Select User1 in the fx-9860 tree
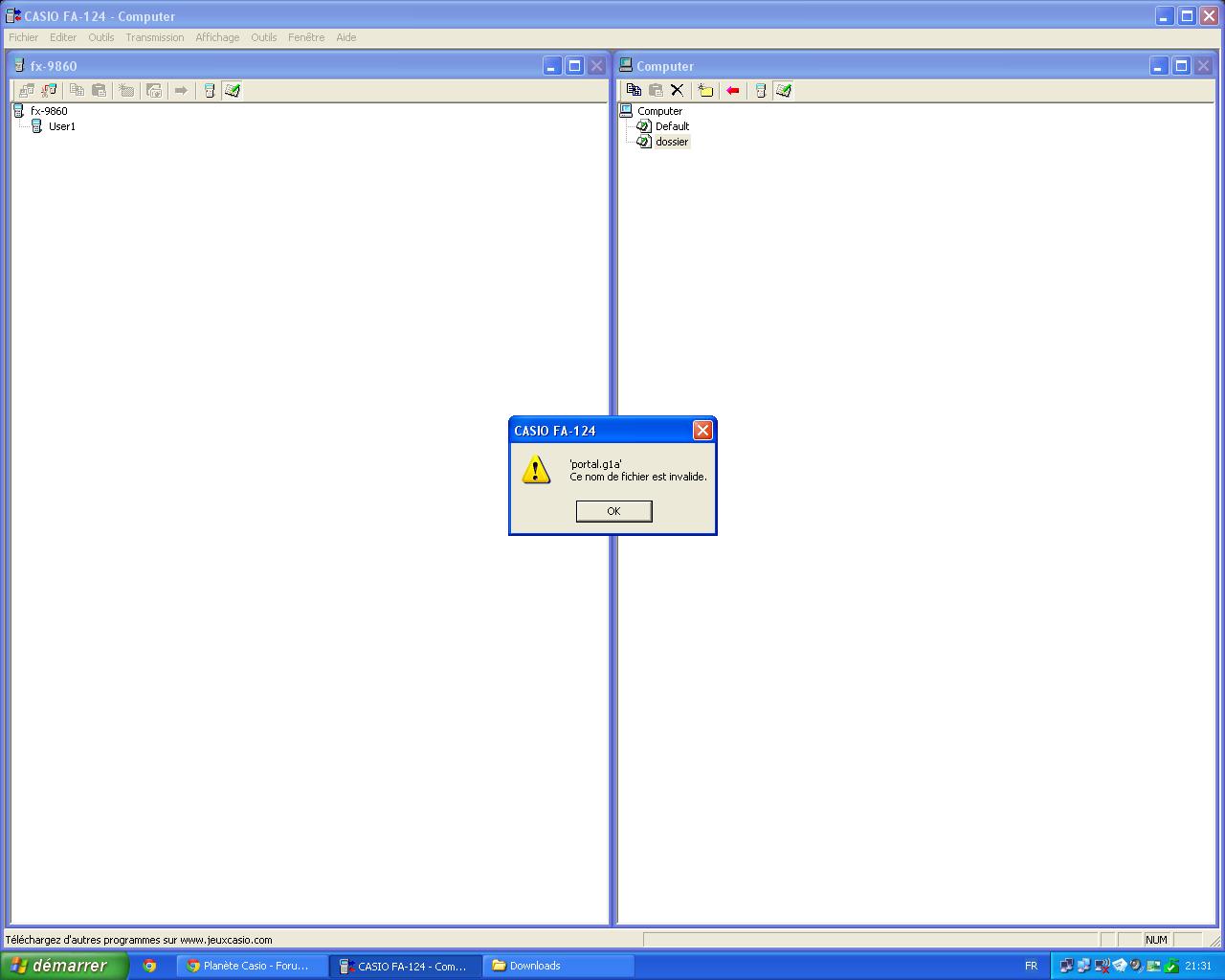Image resolution: width=1225 pixels, height=980 pixels. pyautogui.click(x=62, y=126)
